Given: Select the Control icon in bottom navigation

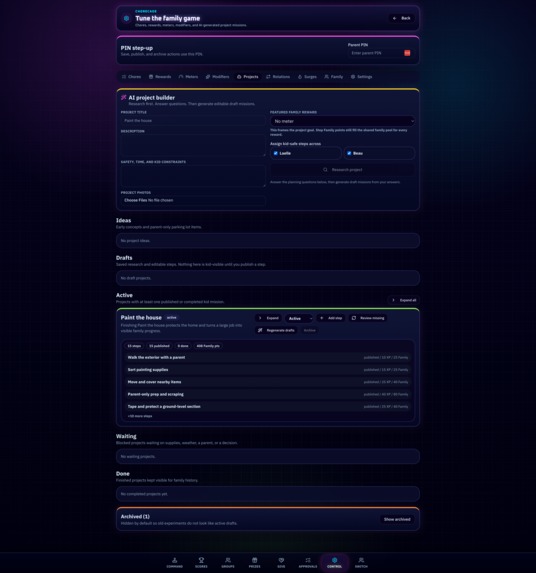Looking at the screenshot, I should point(335,560).
